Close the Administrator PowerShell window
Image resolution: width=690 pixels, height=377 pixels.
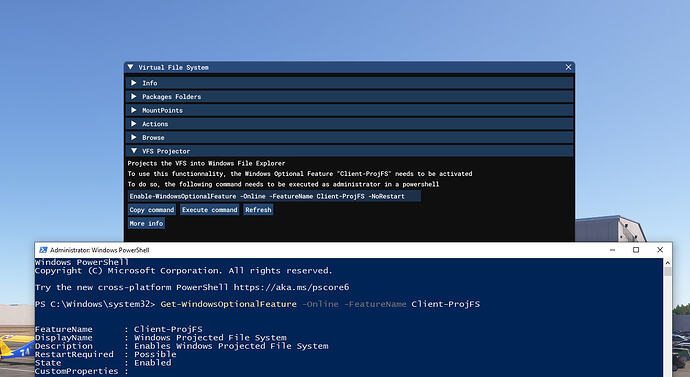pyautogui.click(x=660, y=250)
